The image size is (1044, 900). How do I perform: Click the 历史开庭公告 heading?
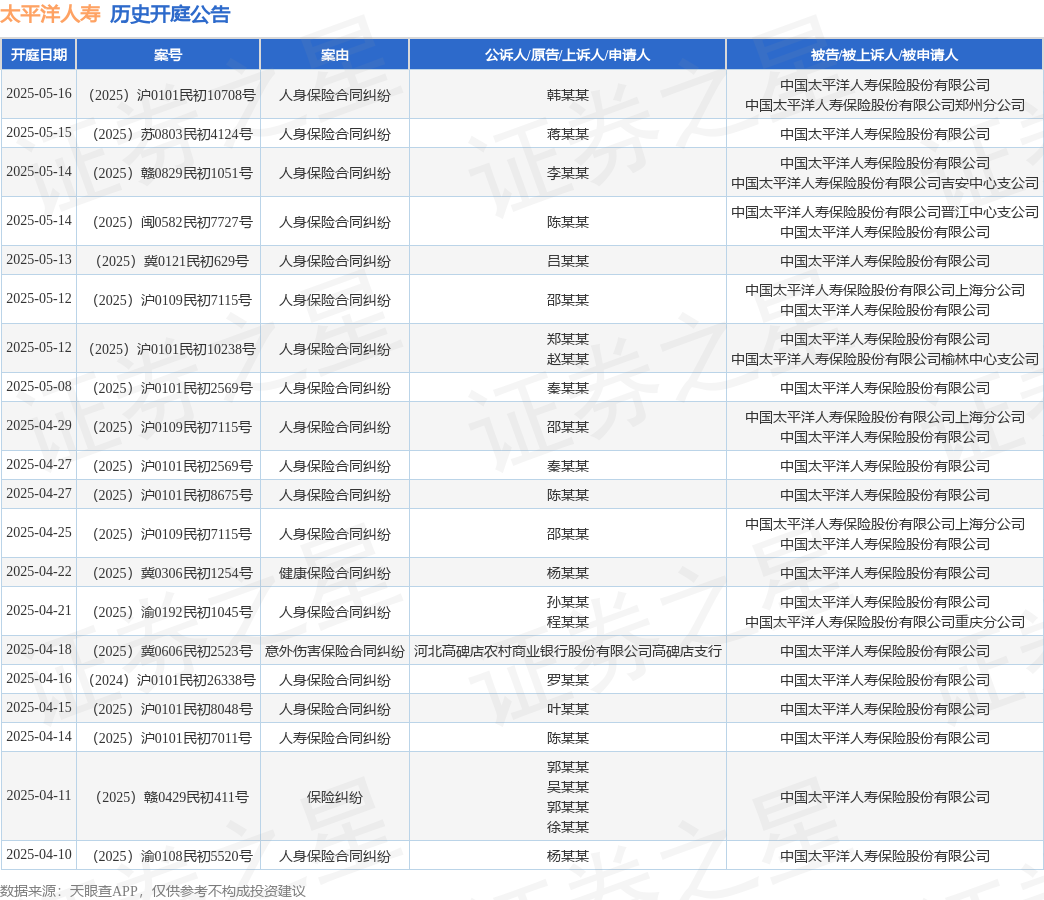(x=170, y=14)
